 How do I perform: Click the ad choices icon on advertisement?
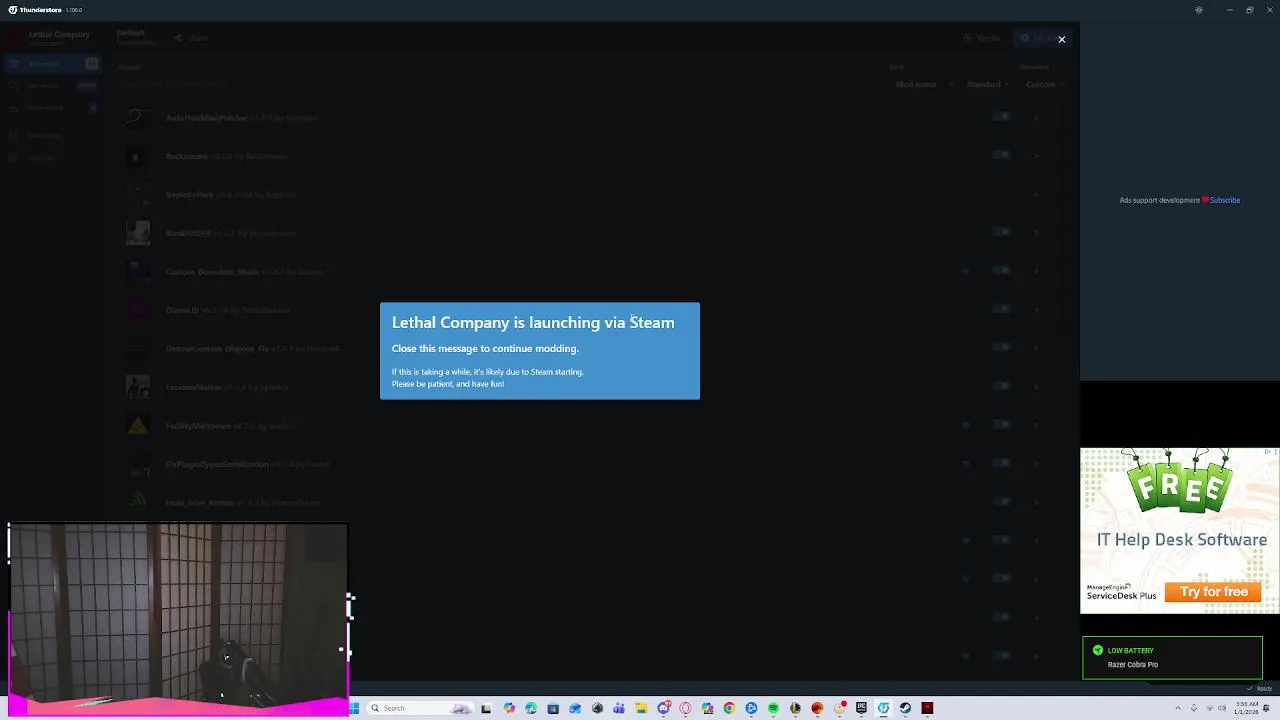[x=1269, y=452]
